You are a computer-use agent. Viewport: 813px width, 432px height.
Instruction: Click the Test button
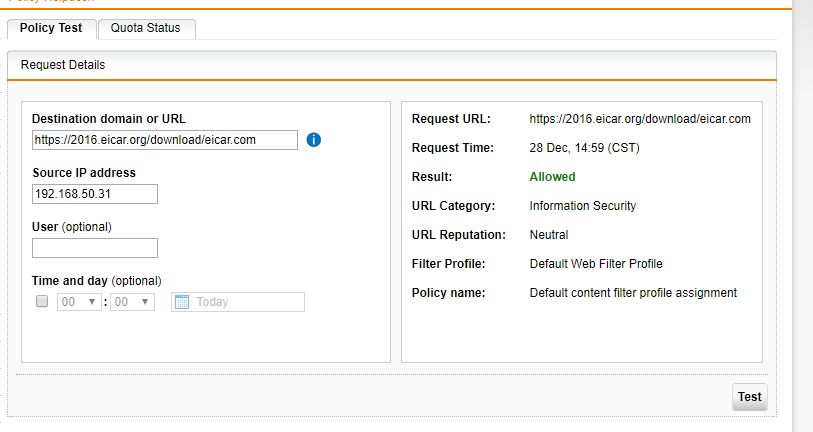pos(749,397)
